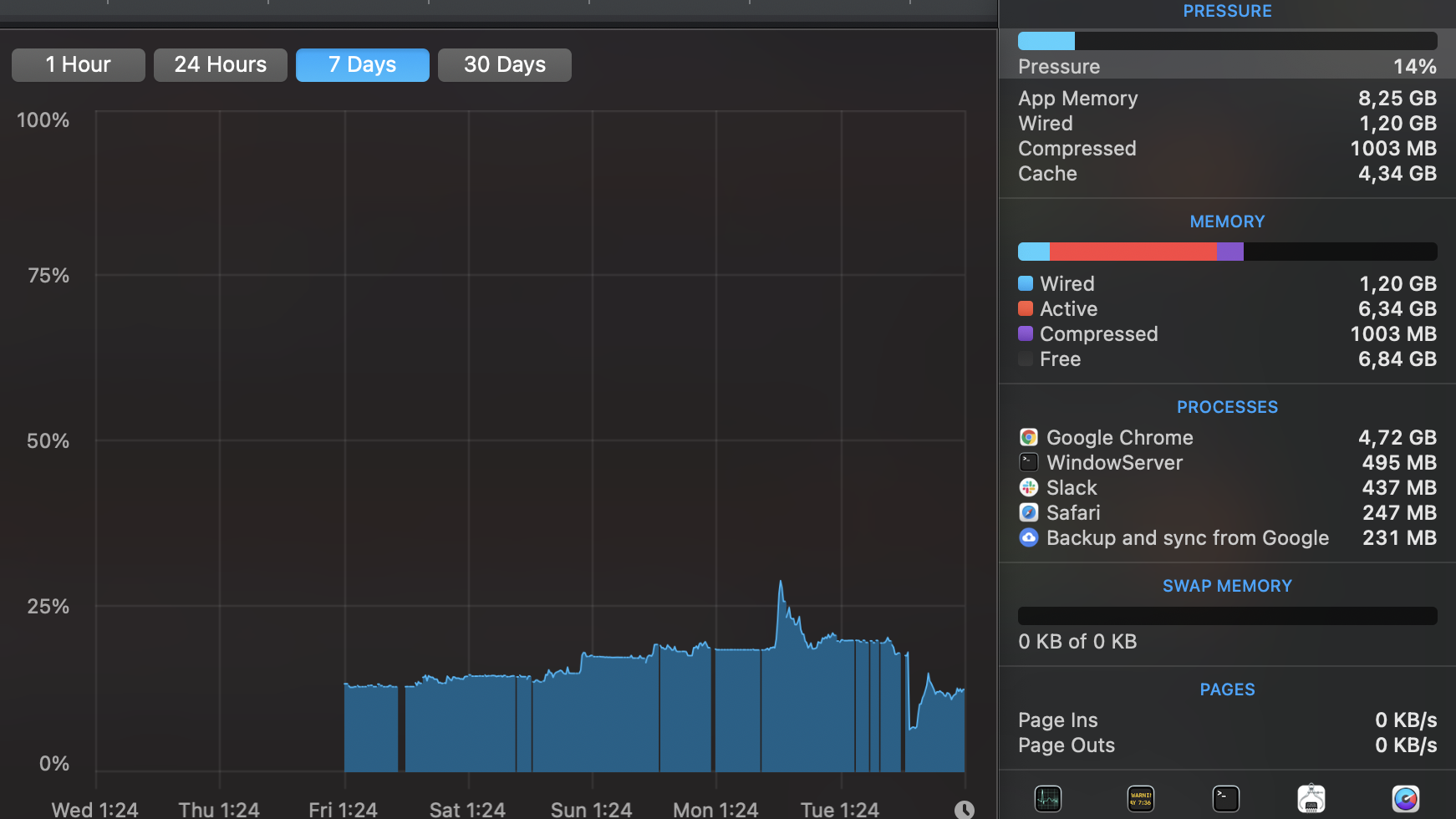Select the Slack process label
This screenshot has width=1456, height=819.
(x=1072, y=487)
